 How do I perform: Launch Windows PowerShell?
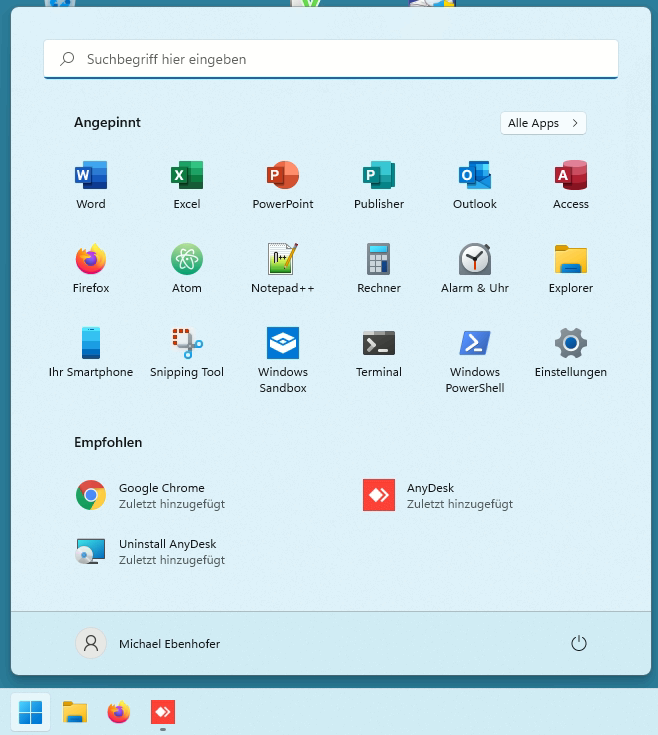click(475, 360)
